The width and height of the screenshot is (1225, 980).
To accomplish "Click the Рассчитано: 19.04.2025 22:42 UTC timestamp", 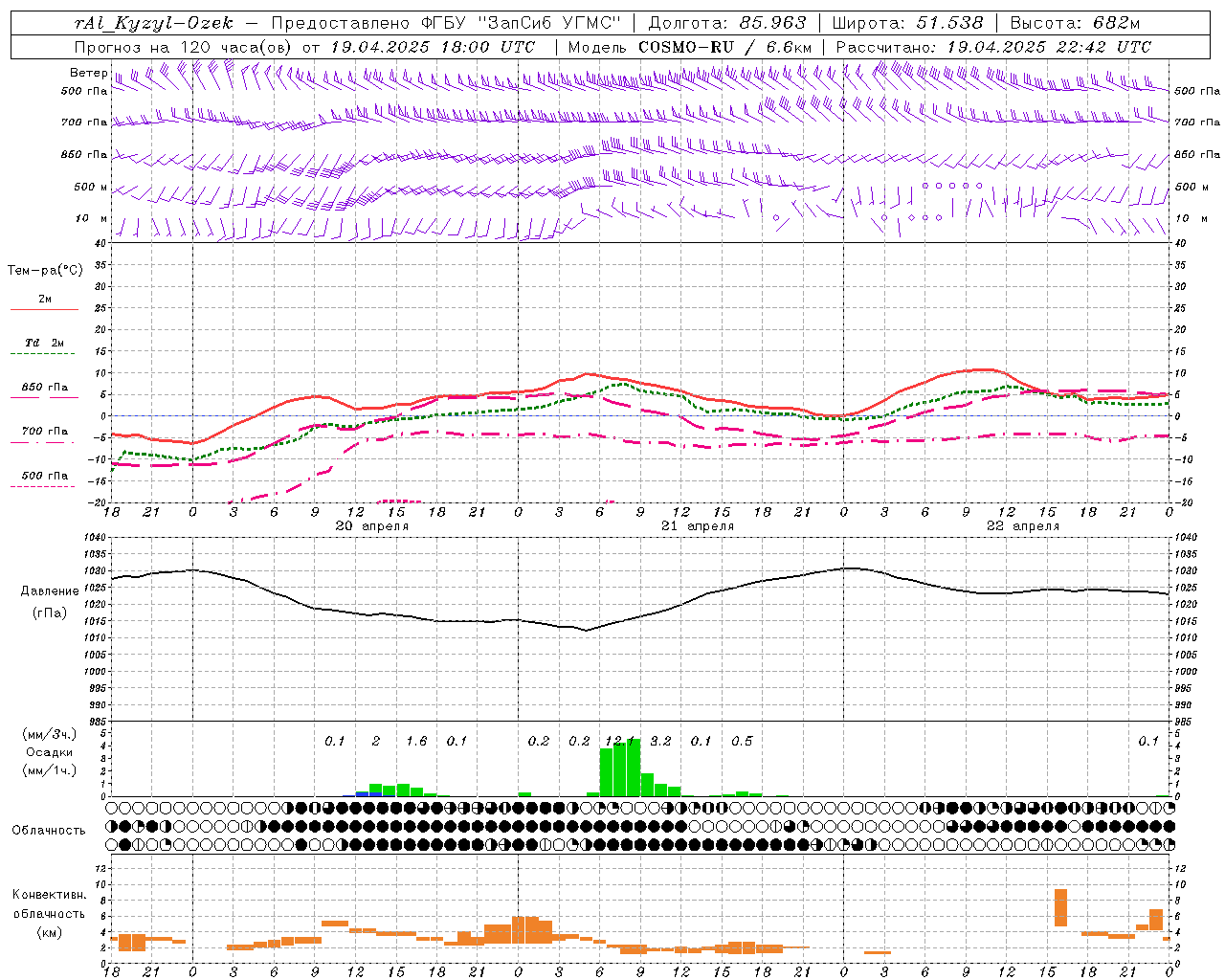I will pyautogui.click(x=993, y=47).
